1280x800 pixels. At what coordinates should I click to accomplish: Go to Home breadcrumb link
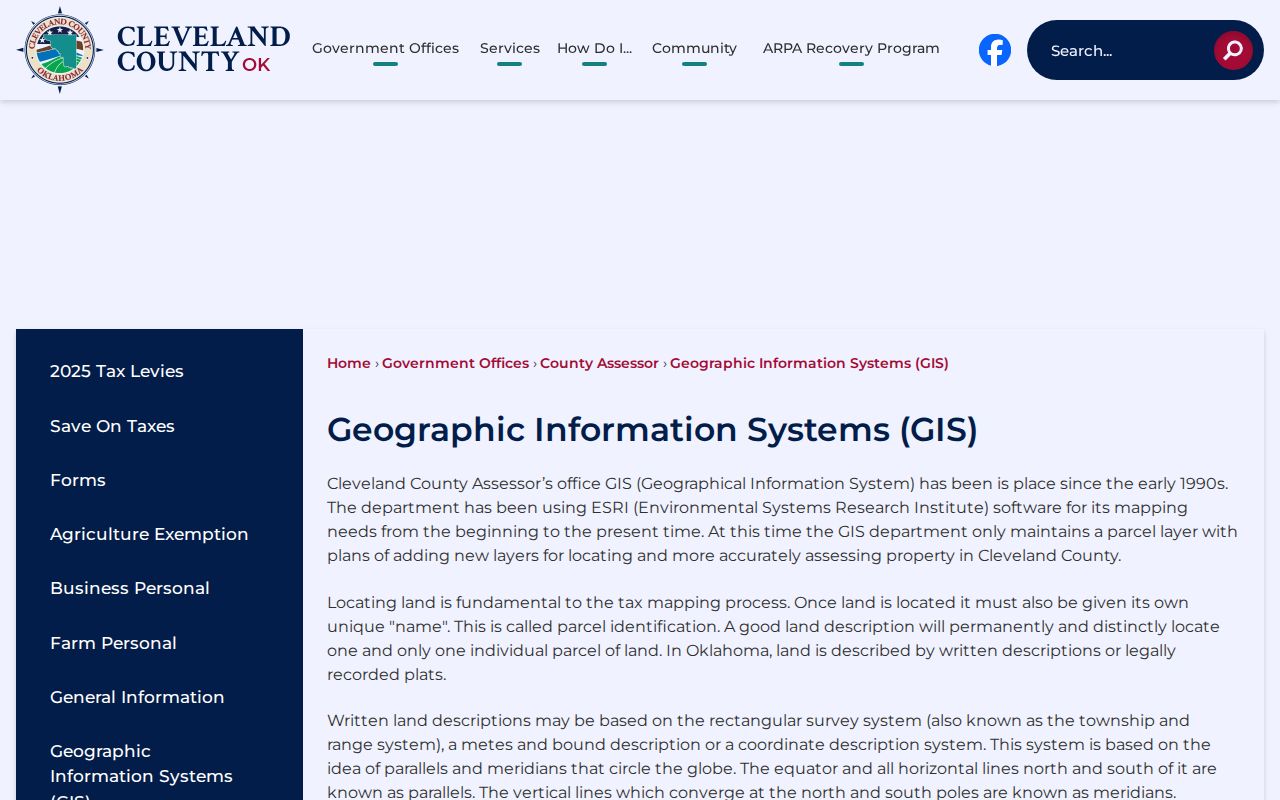point(349,363)
